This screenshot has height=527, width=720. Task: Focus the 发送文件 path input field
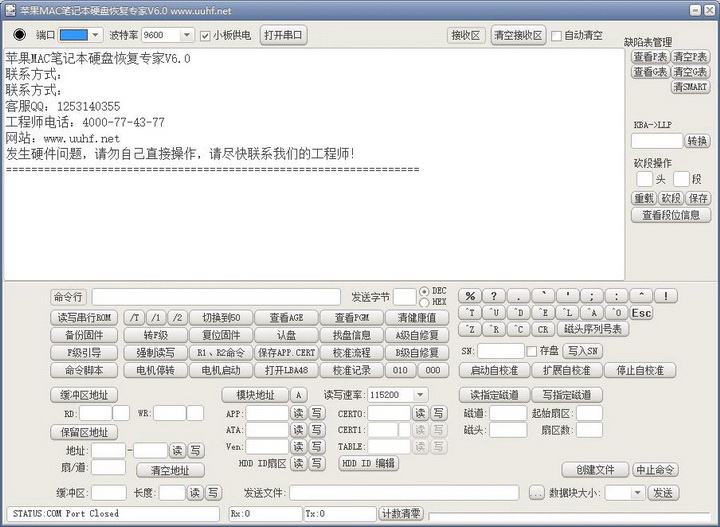pyautogui.click(x=404, y=493)
